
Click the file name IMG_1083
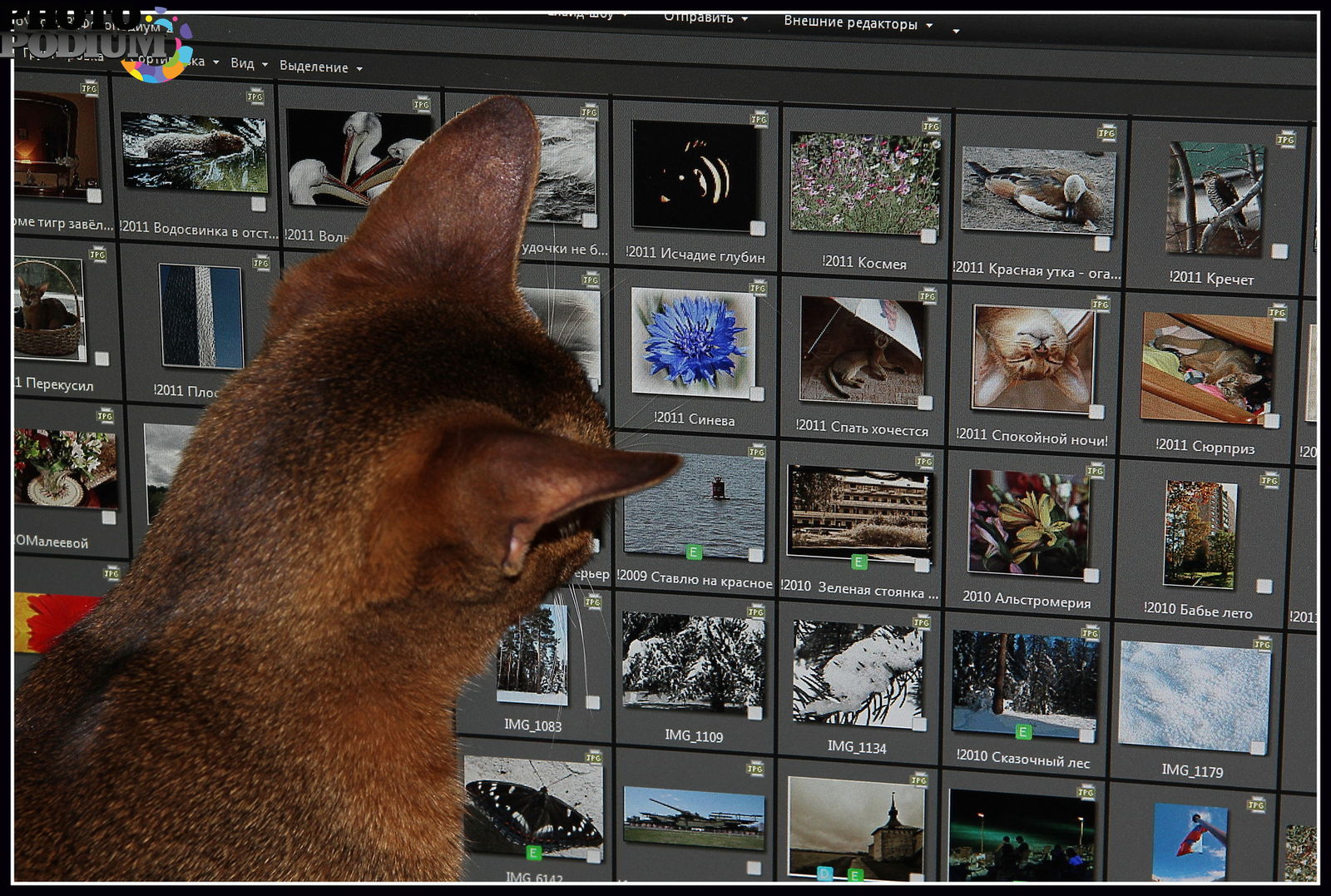pyautogui.click(x=532, y=725)
